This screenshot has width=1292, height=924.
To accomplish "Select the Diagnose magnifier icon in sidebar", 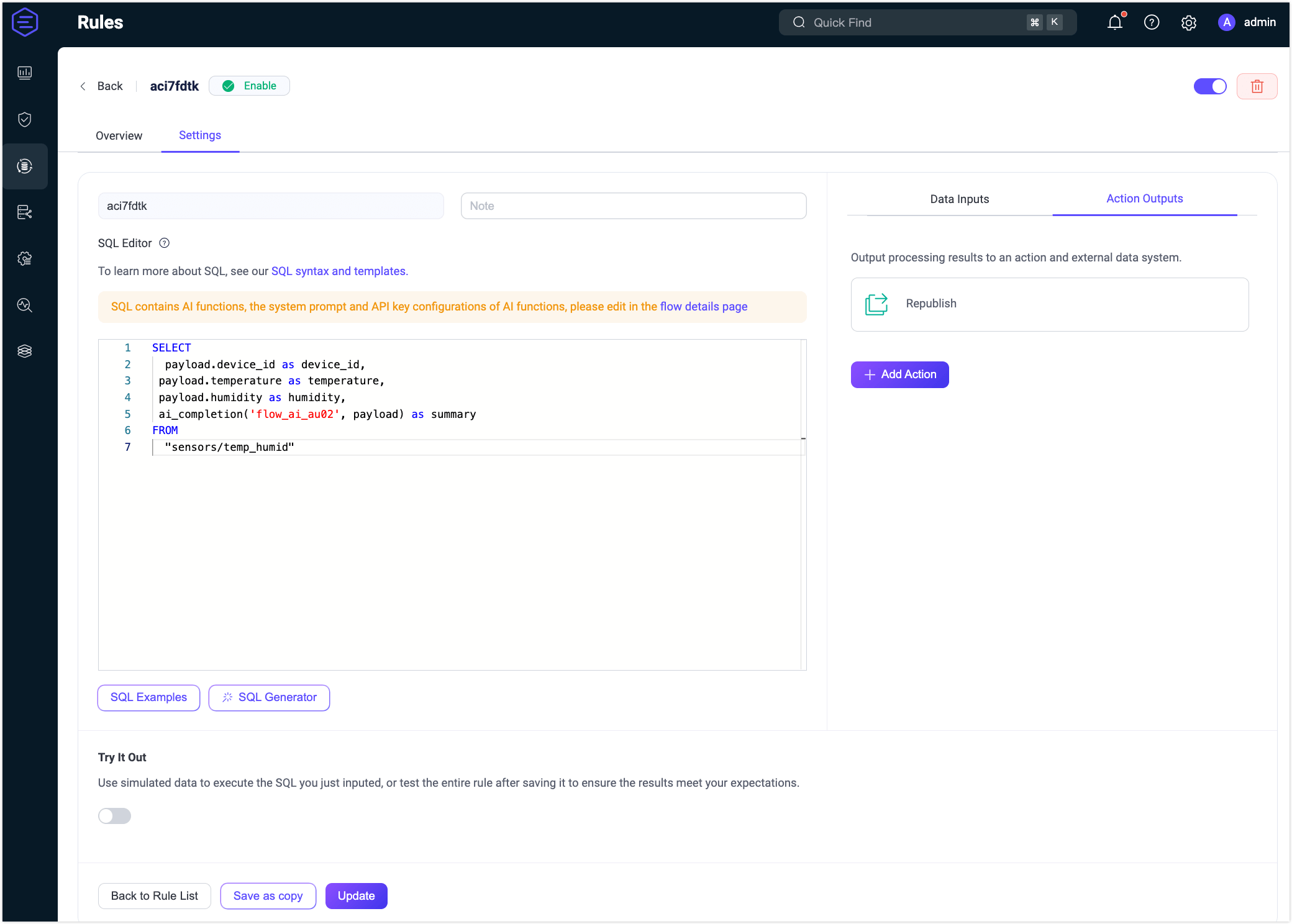I will [x=25, y=305].
